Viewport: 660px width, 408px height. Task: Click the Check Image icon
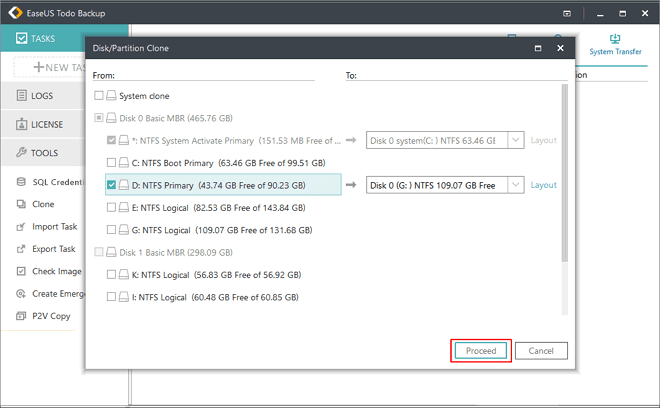point(21,271)
